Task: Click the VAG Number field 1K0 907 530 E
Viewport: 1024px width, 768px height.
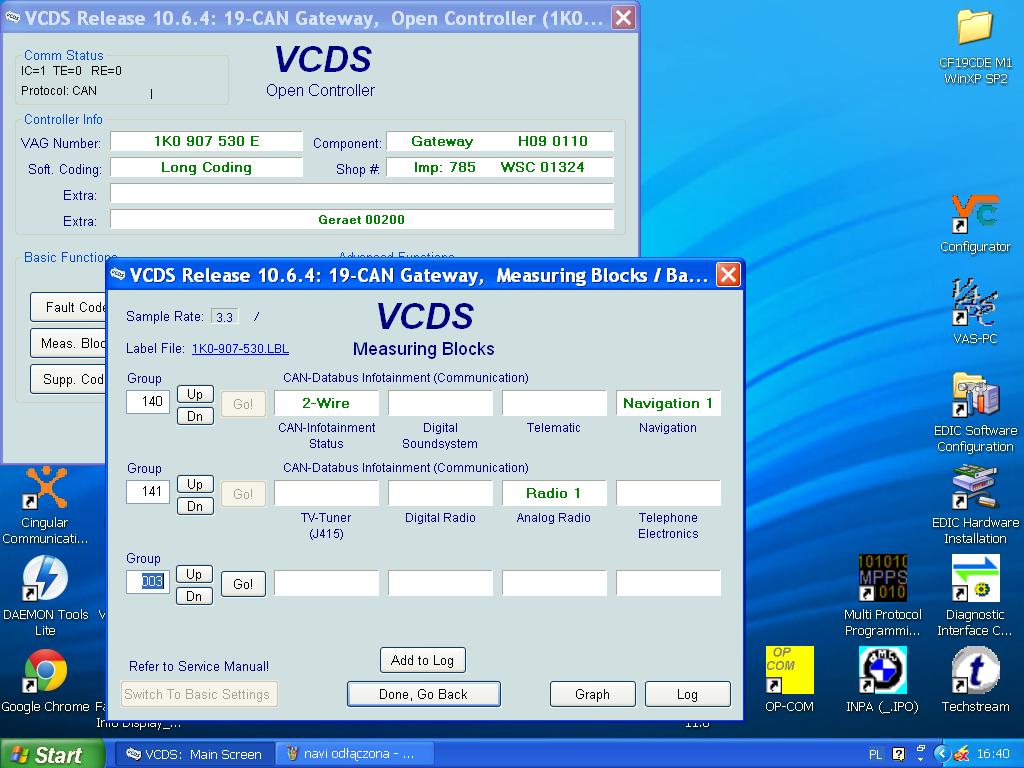Action: (206, 141)
